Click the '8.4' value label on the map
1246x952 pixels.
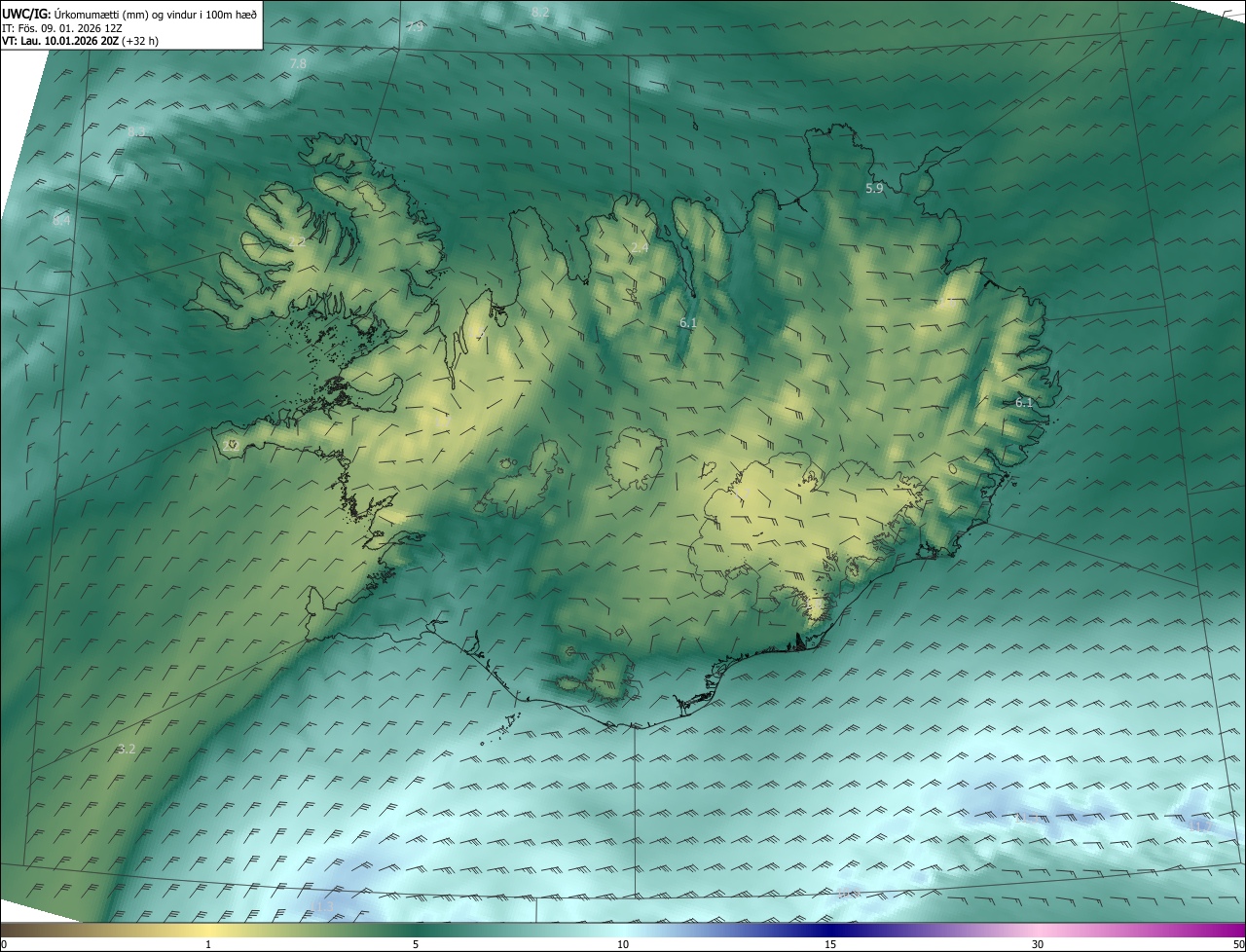pyautogui.click(x=61, y=221)
